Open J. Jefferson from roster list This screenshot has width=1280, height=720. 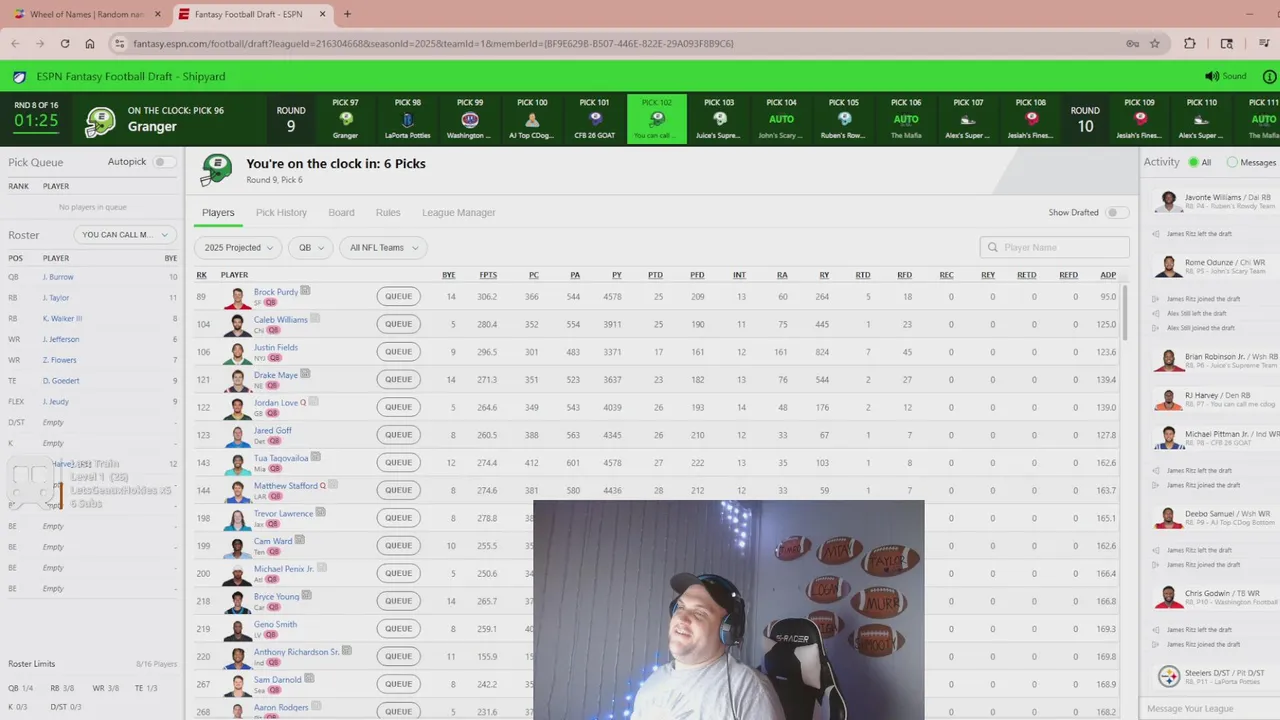[61, 339]
